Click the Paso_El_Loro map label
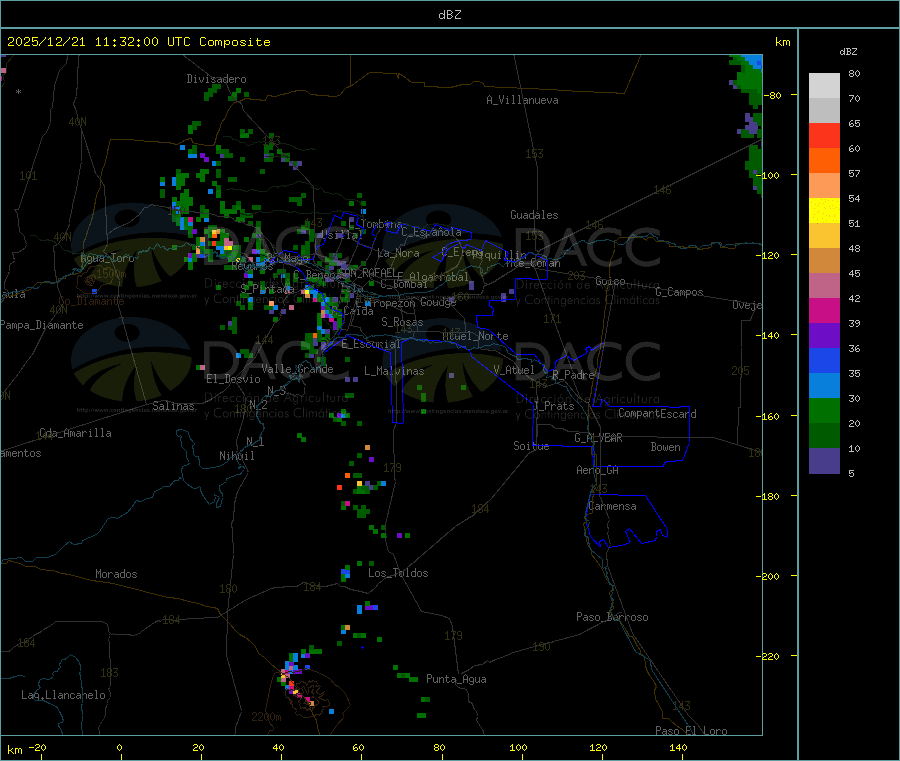Viewport: 900px width, 761px height. 692,731
